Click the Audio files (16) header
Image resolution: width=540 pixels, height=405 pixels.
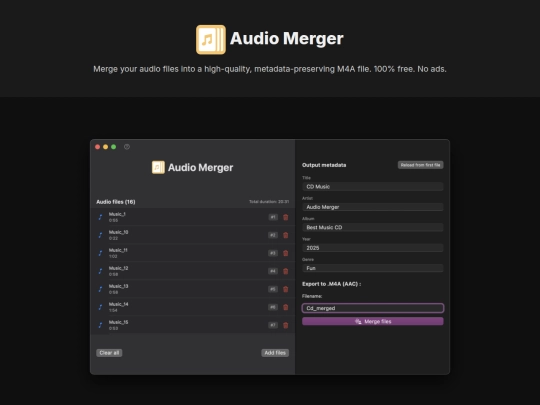116,202
